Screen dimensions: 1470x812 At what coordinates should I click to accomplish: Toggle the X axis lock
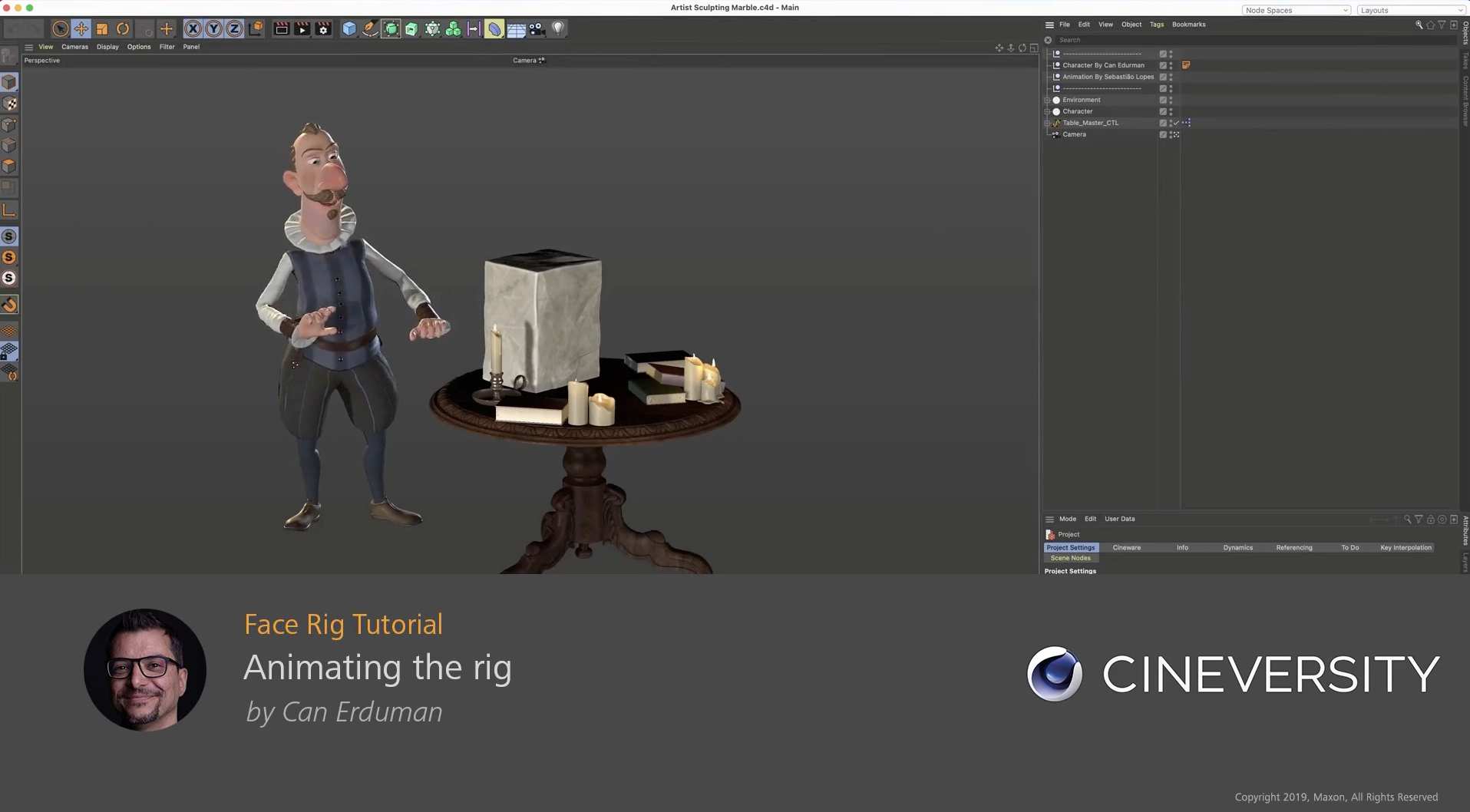pyautogui.click(x=192, y=28)
